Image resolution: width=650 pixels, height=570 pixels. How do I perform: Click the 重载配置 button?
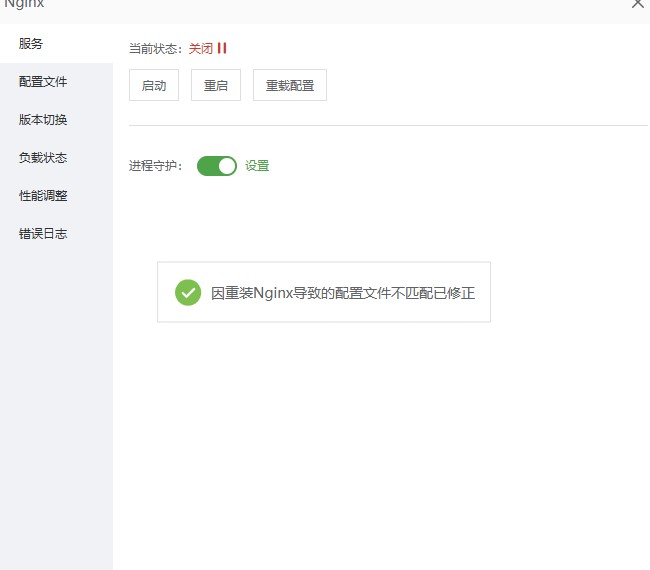290,85
